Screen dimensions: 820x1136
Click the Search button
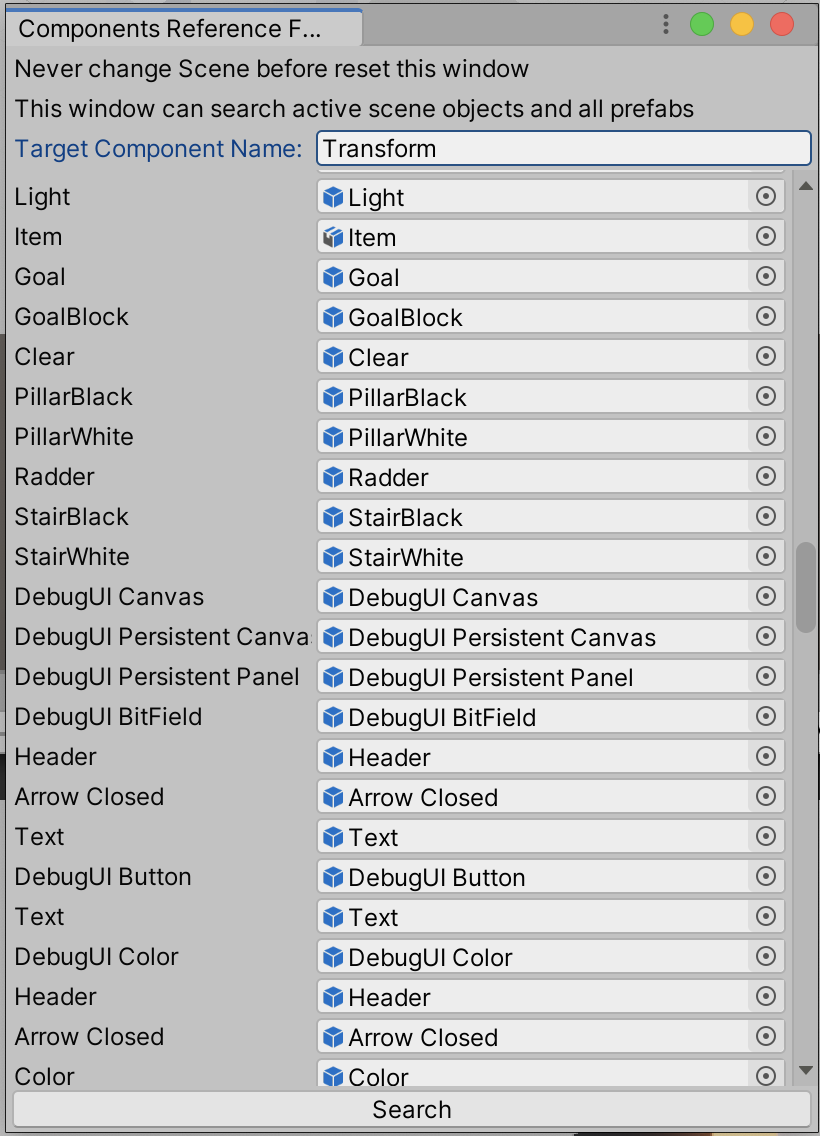(411, 1109)
